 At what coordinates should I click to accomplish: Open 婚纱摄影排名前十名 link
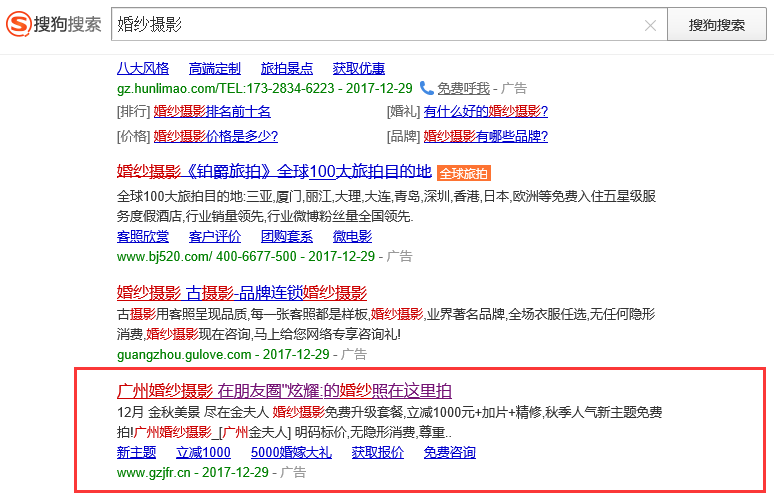(211, 111)
